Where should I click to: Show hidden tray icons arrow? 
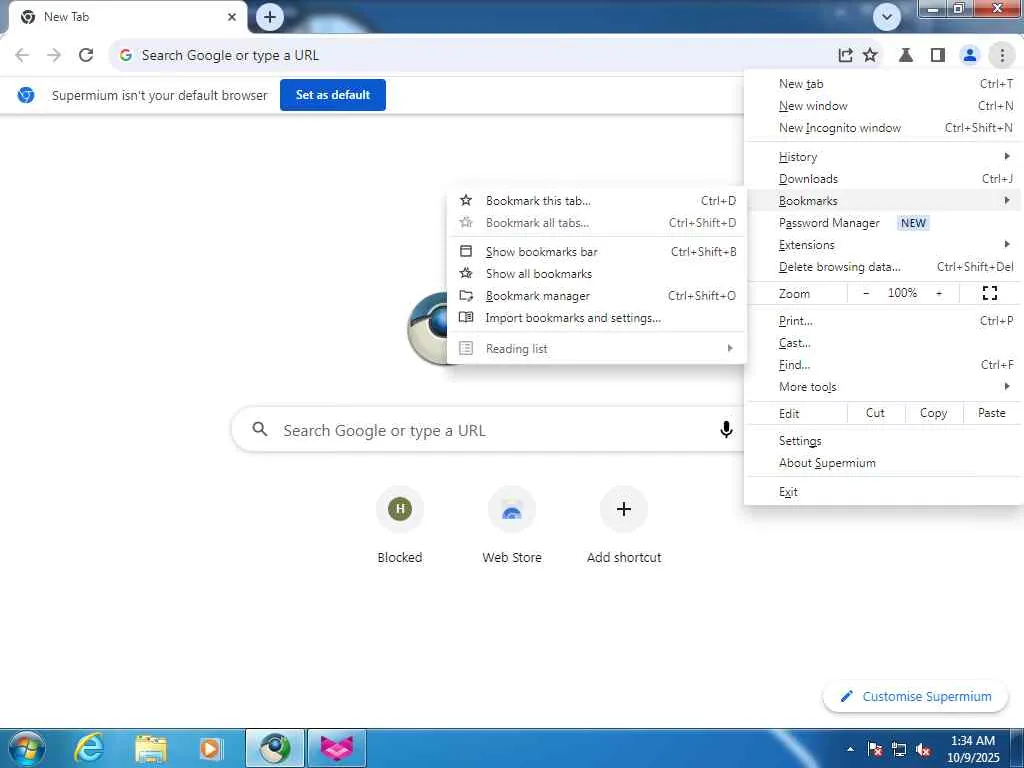[850, 749]
